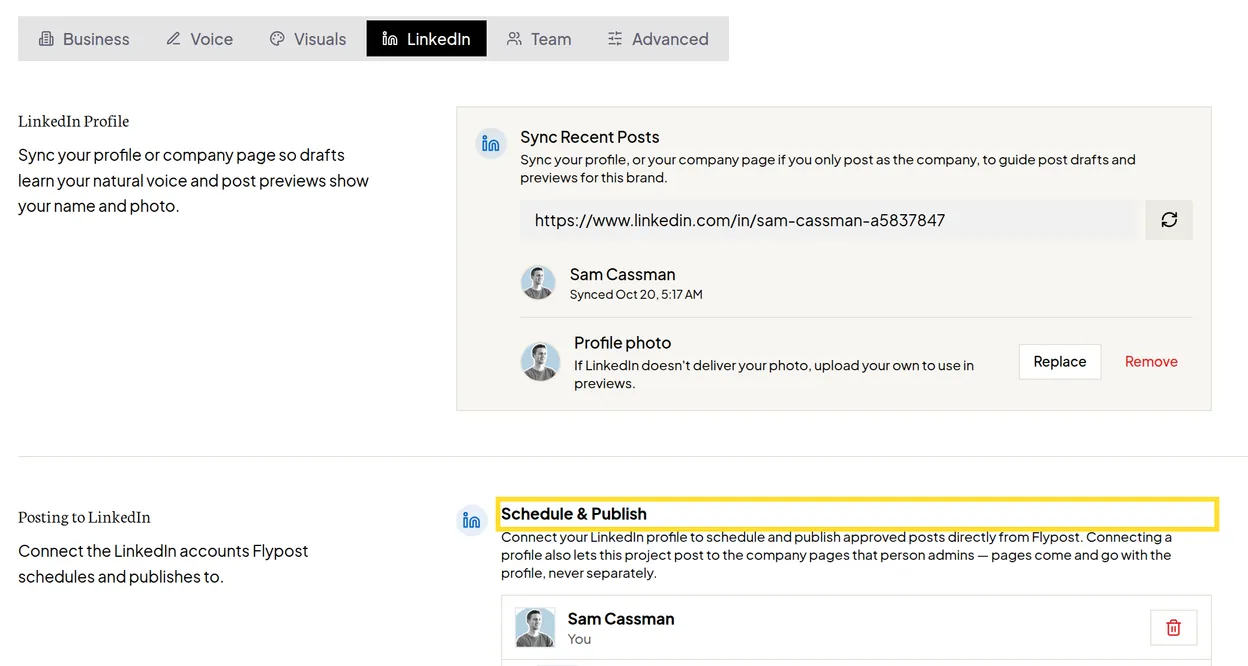
Task: Click the LinkedIn icon beside Sync Recent Posts
Action: 491,144
